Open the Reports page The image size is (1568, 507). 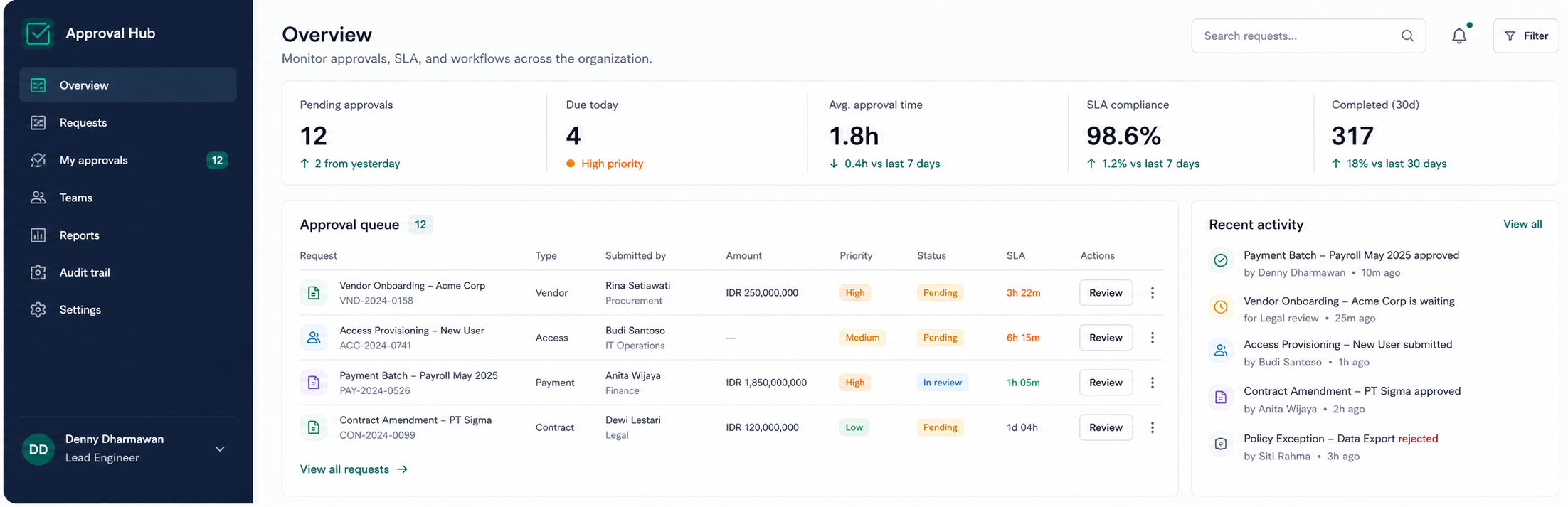[128, 235]
